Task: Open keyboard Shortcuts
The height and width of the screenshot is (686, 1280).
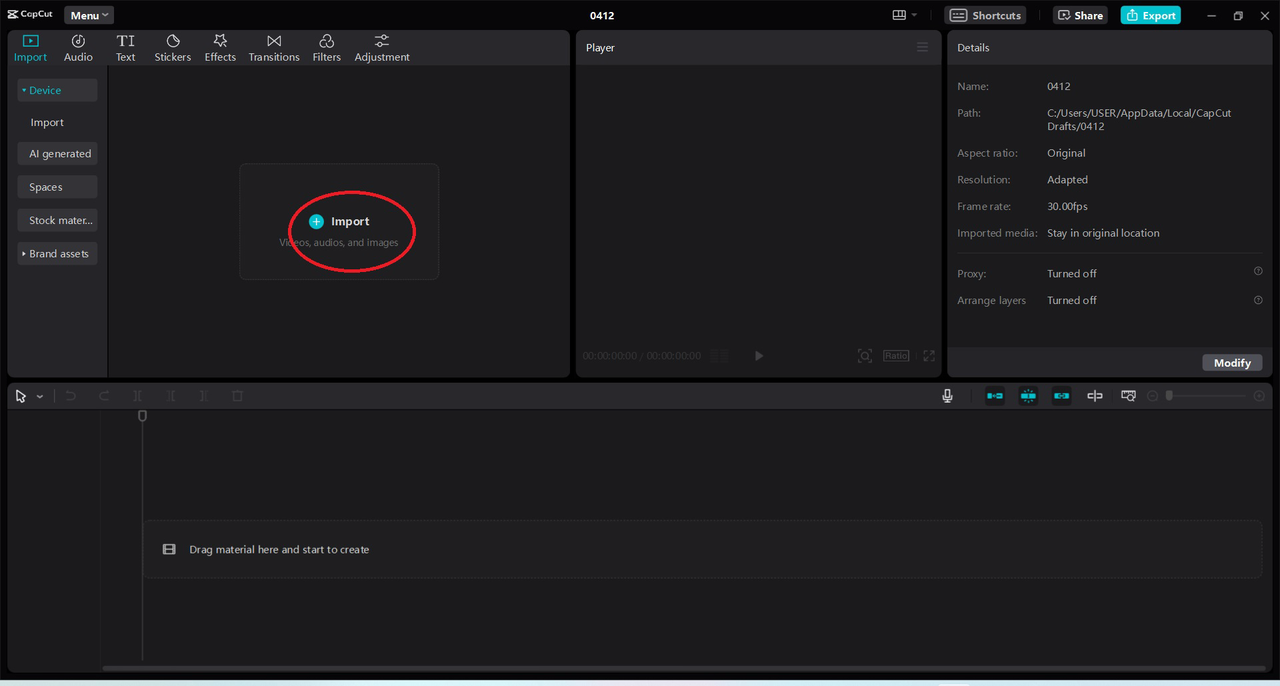Action: (985, 15)
